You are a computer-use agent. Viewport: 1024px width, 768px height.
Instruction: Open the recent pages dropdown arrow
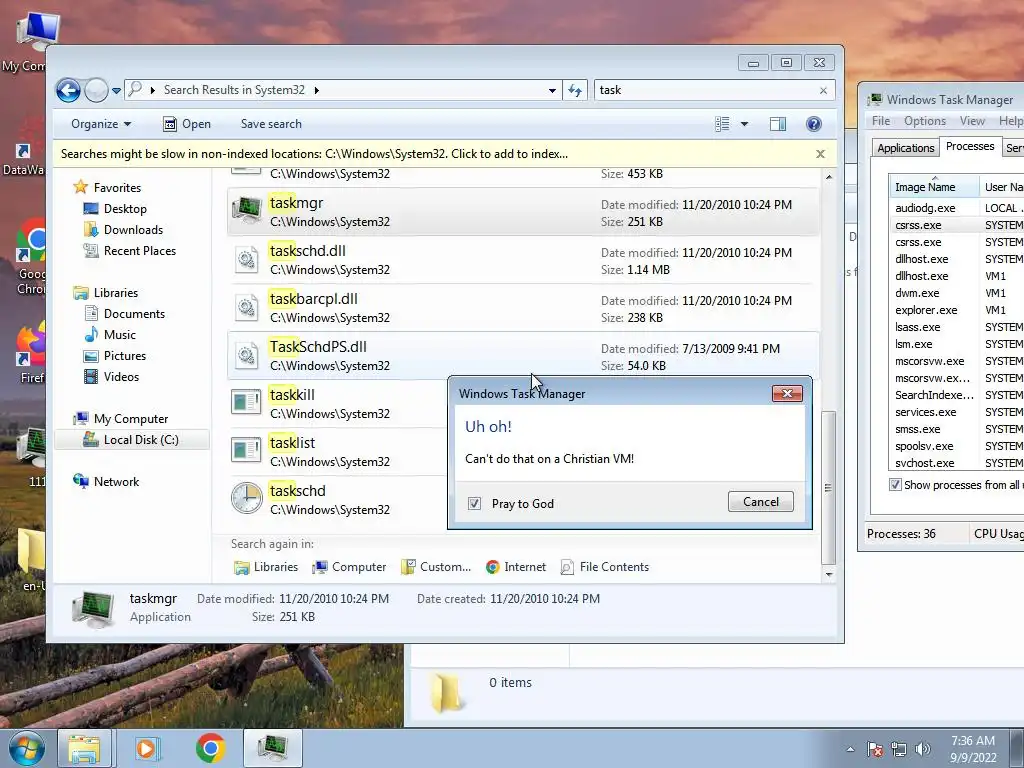tap(116, 91)
